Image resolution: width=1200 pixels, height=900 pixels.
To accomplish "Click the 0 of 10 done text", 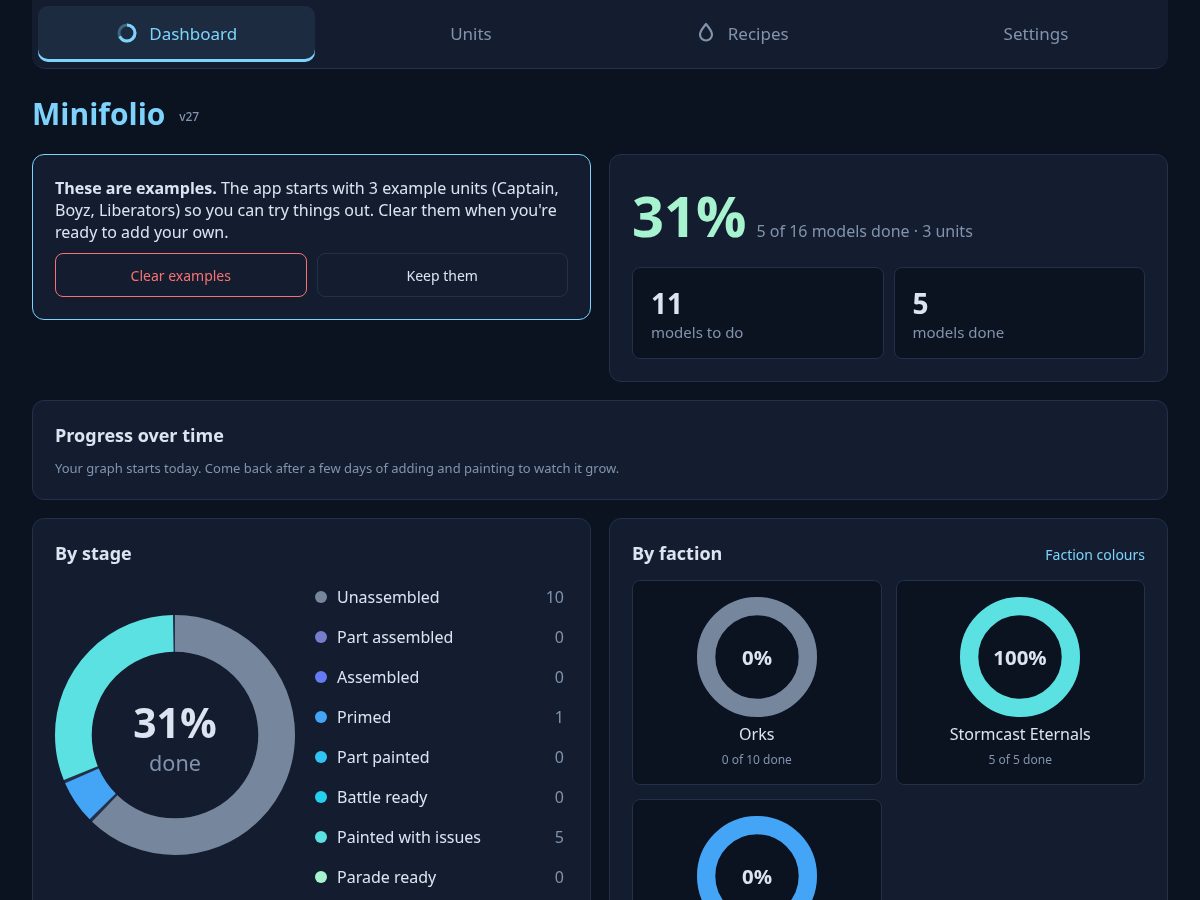I will [x=757, y=760].
